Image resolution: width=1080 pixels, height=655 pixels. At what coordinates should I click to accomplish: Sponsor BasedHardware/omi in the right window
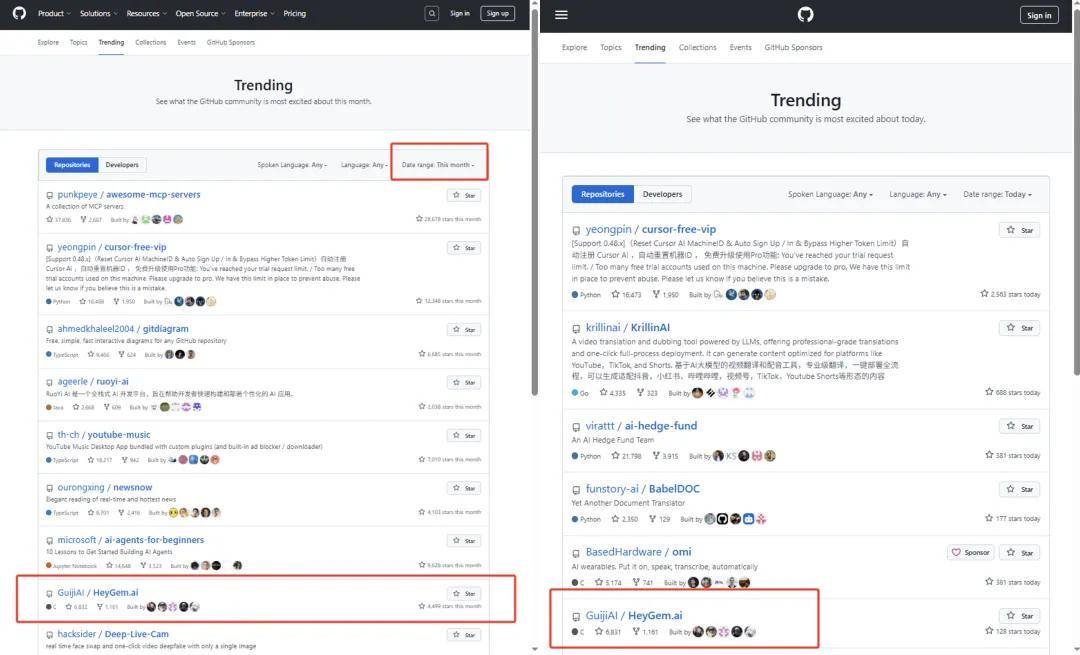click(970, 553)
